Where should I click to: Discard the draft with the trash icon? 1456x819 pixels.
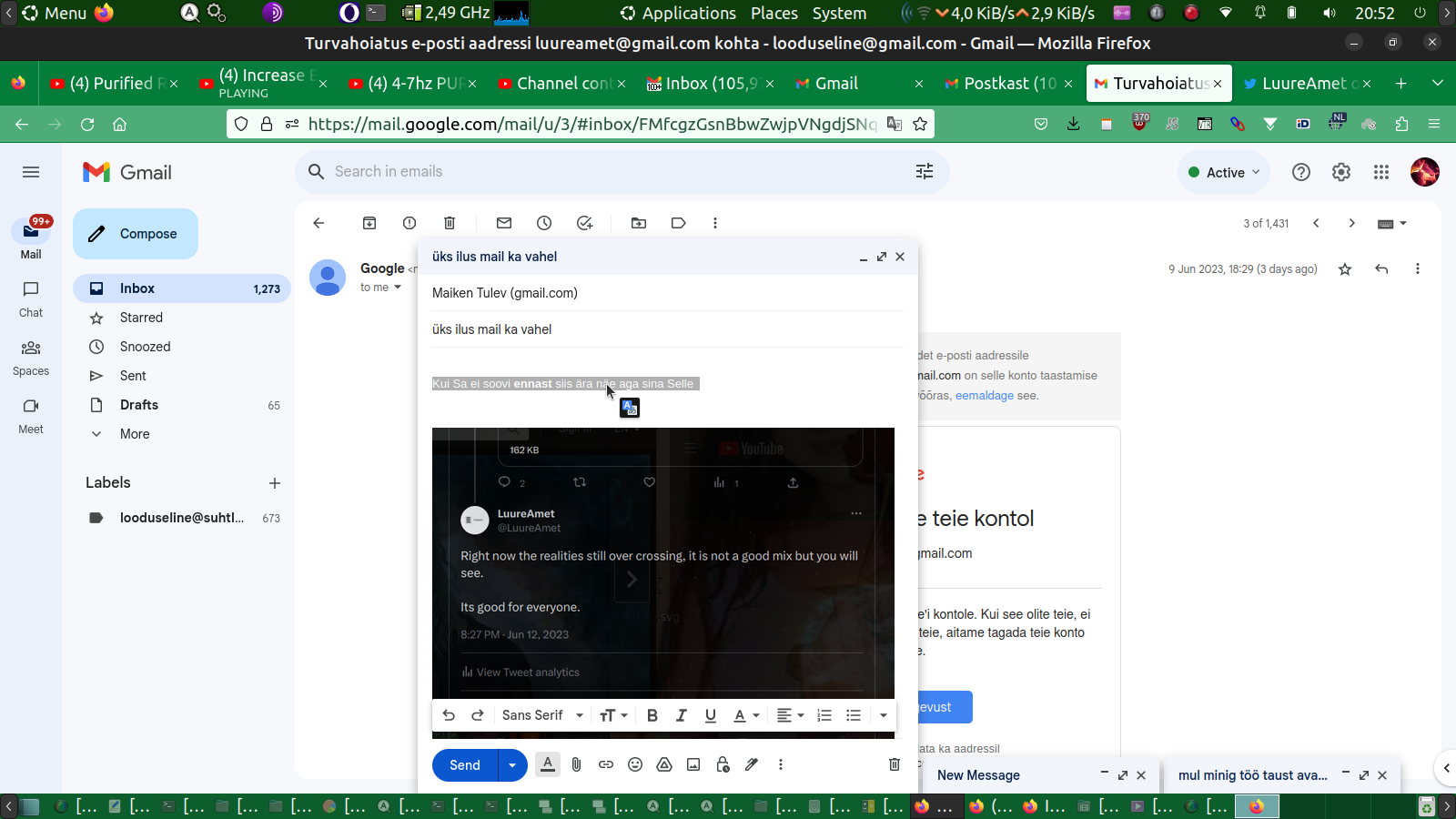[895, 764]
